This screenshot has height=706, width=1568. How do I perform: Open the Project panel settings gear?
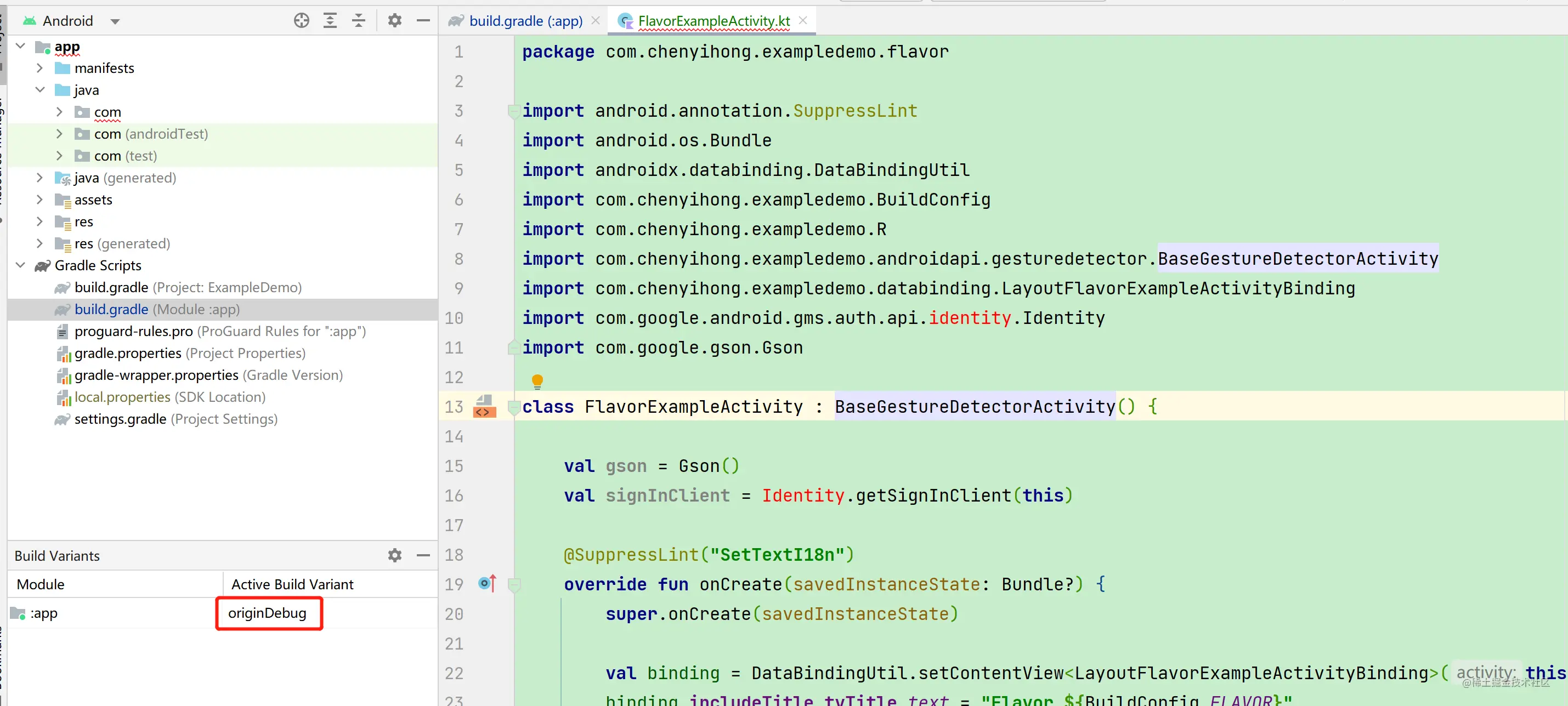pos(394,21)
